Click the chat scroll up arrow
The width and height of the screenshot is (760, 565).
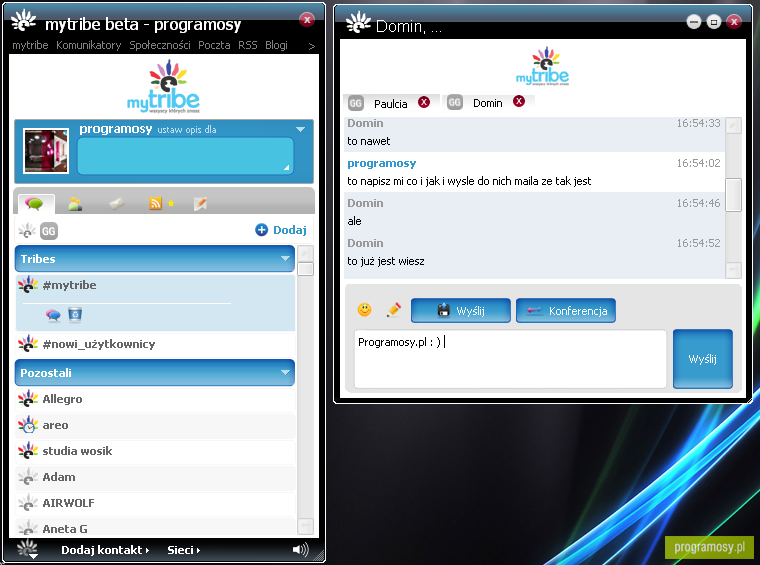(733, 126)
